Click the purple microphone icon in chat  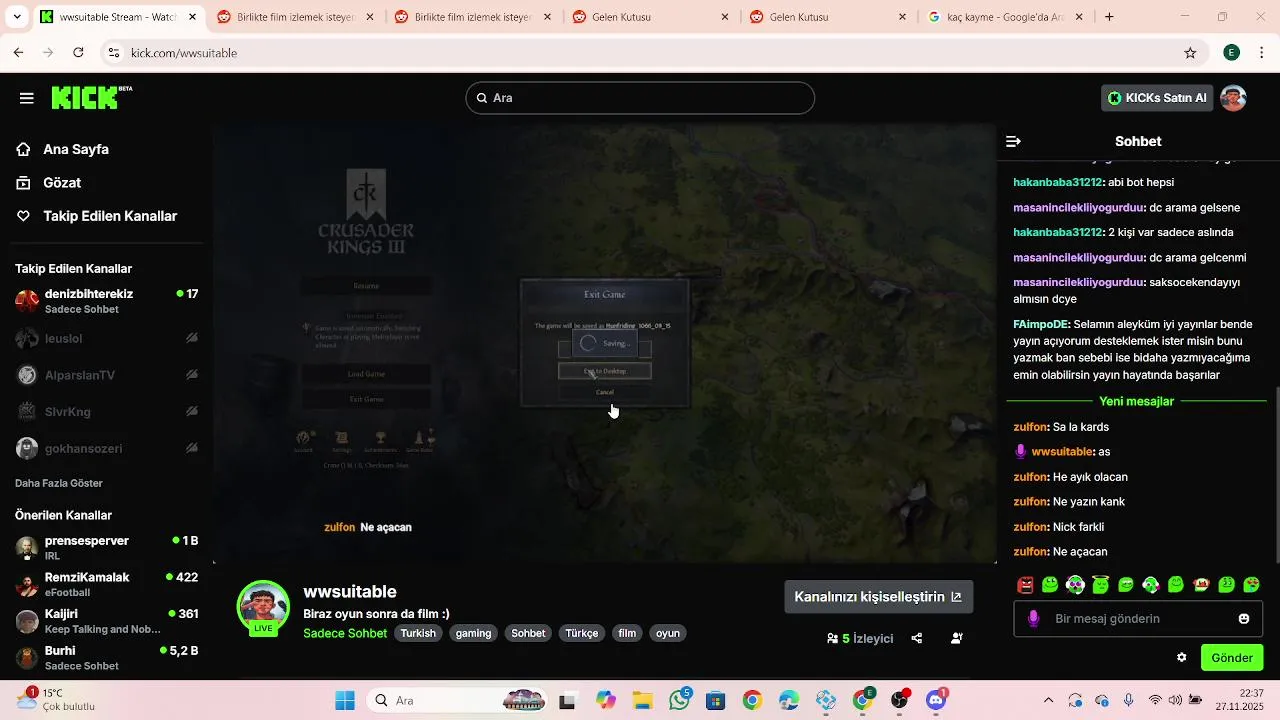1034,619
